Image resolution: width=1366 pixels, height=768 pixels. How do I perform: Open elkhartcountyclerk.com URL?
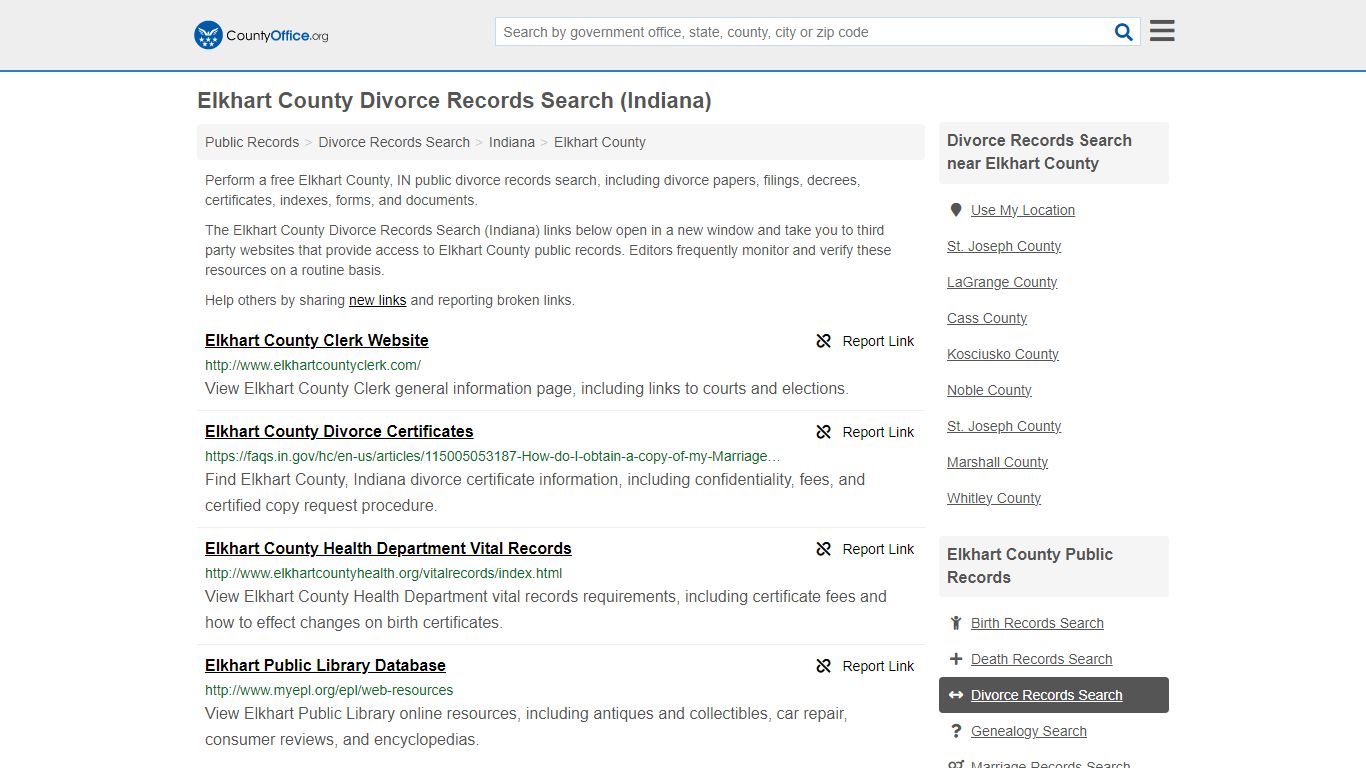click(x=313, y=365)
